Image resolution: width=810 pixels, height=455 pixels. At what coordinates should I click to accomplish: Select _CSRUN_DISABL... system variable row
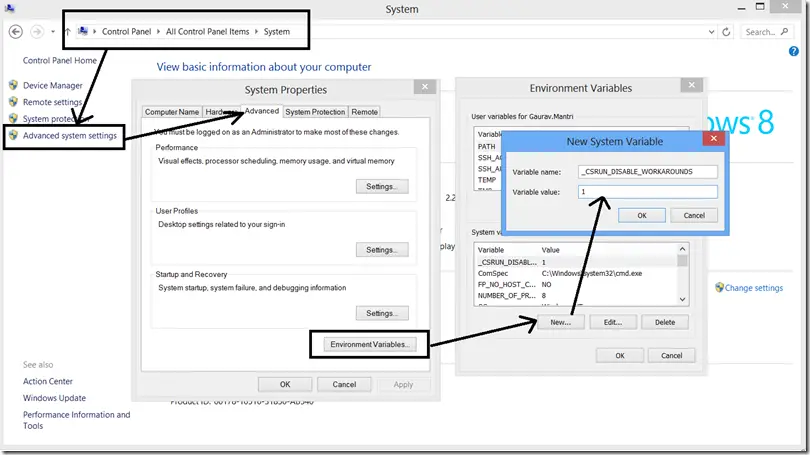point(576,262)
